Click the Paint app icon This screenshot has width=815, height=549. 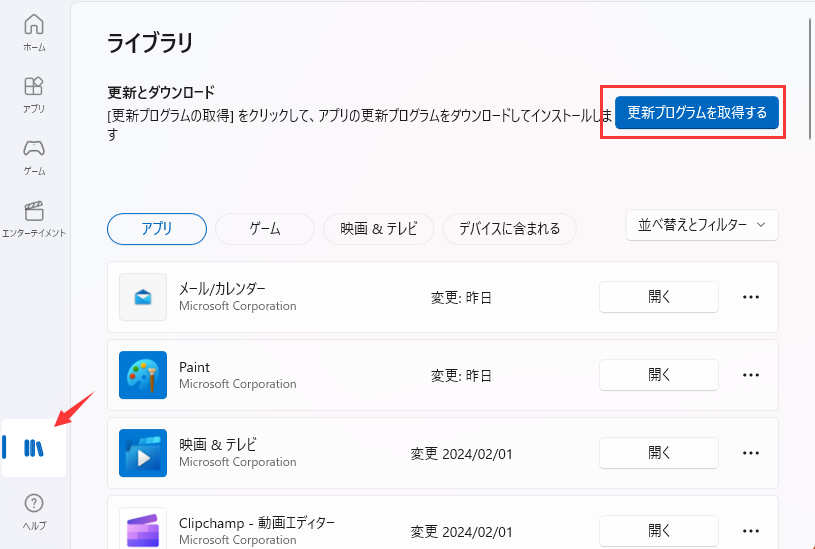[x=143, y=375]
